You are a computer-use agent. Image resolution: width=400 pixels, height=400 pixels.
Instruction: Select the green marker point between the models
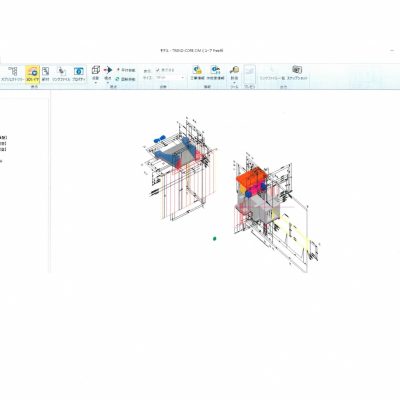click(215, 238)
